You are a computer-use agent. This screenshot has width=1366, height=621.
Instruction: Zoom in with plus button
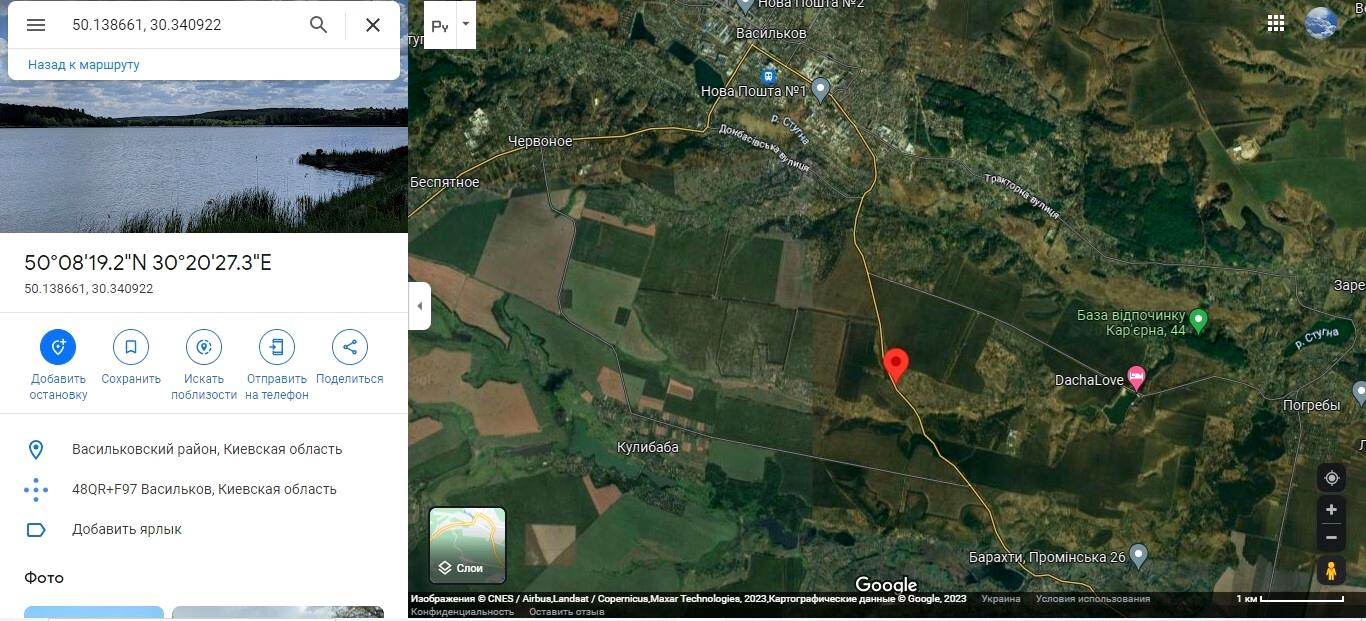1331,510
